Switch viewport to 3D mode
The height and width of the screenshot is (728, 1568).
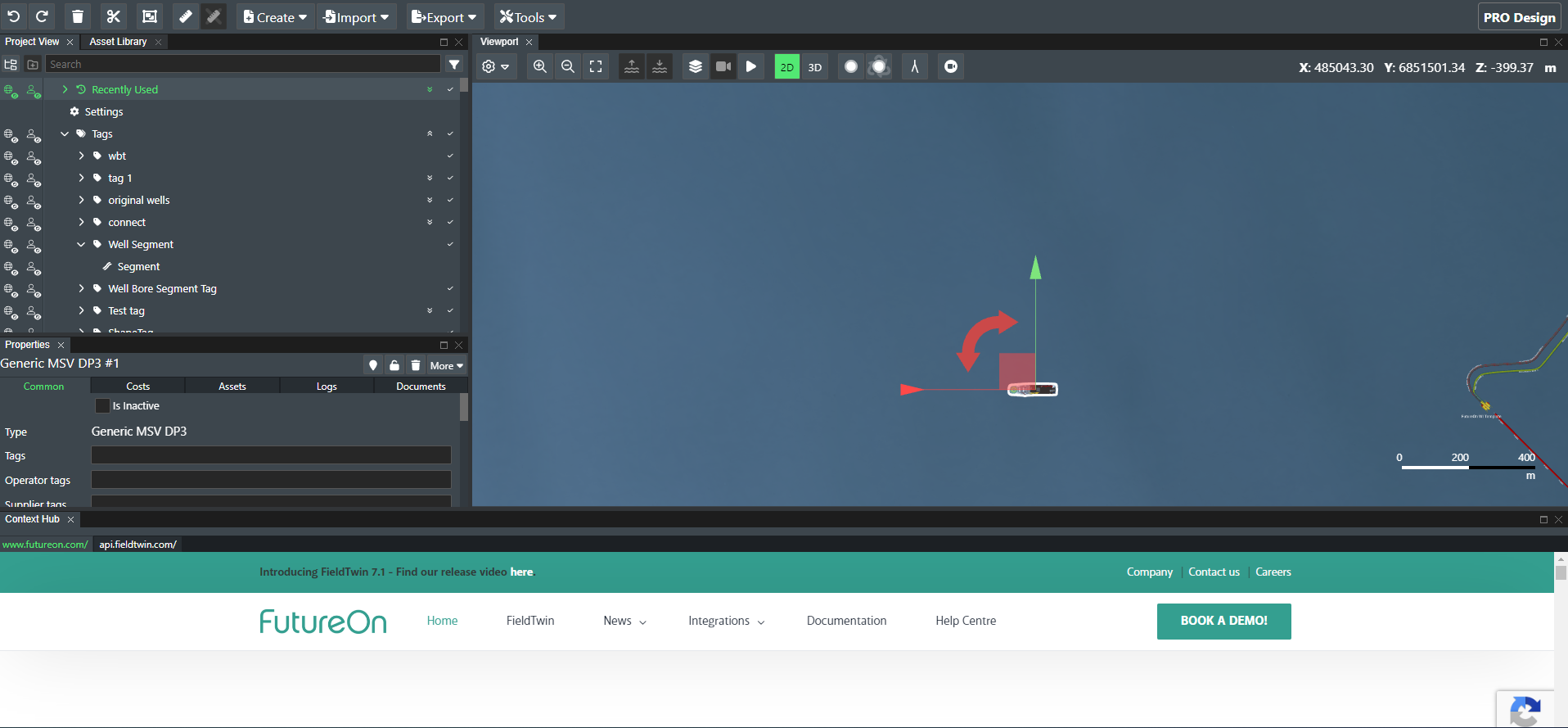(815, 66)
